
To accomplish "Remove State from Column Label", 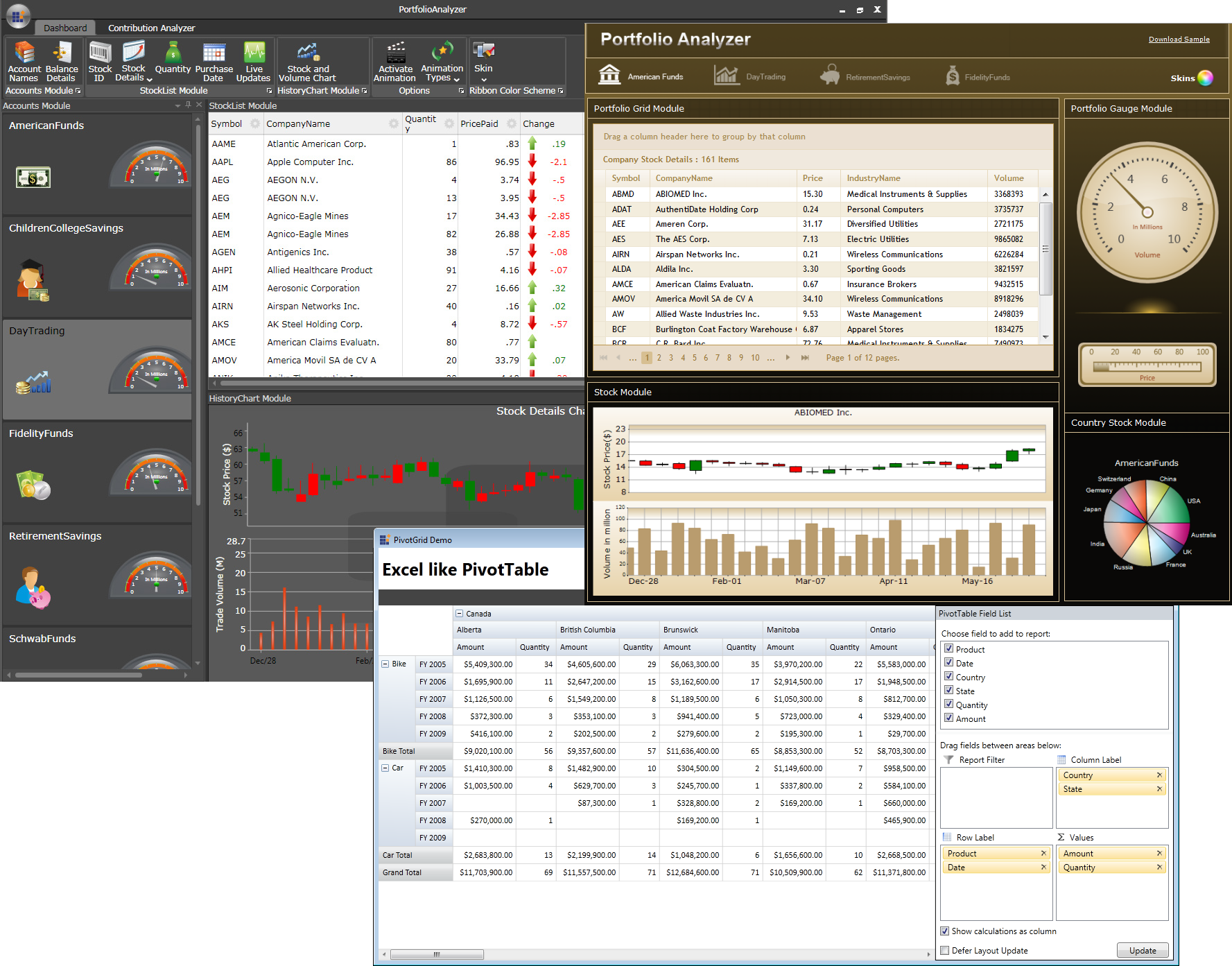I will tap(1159, 789).
